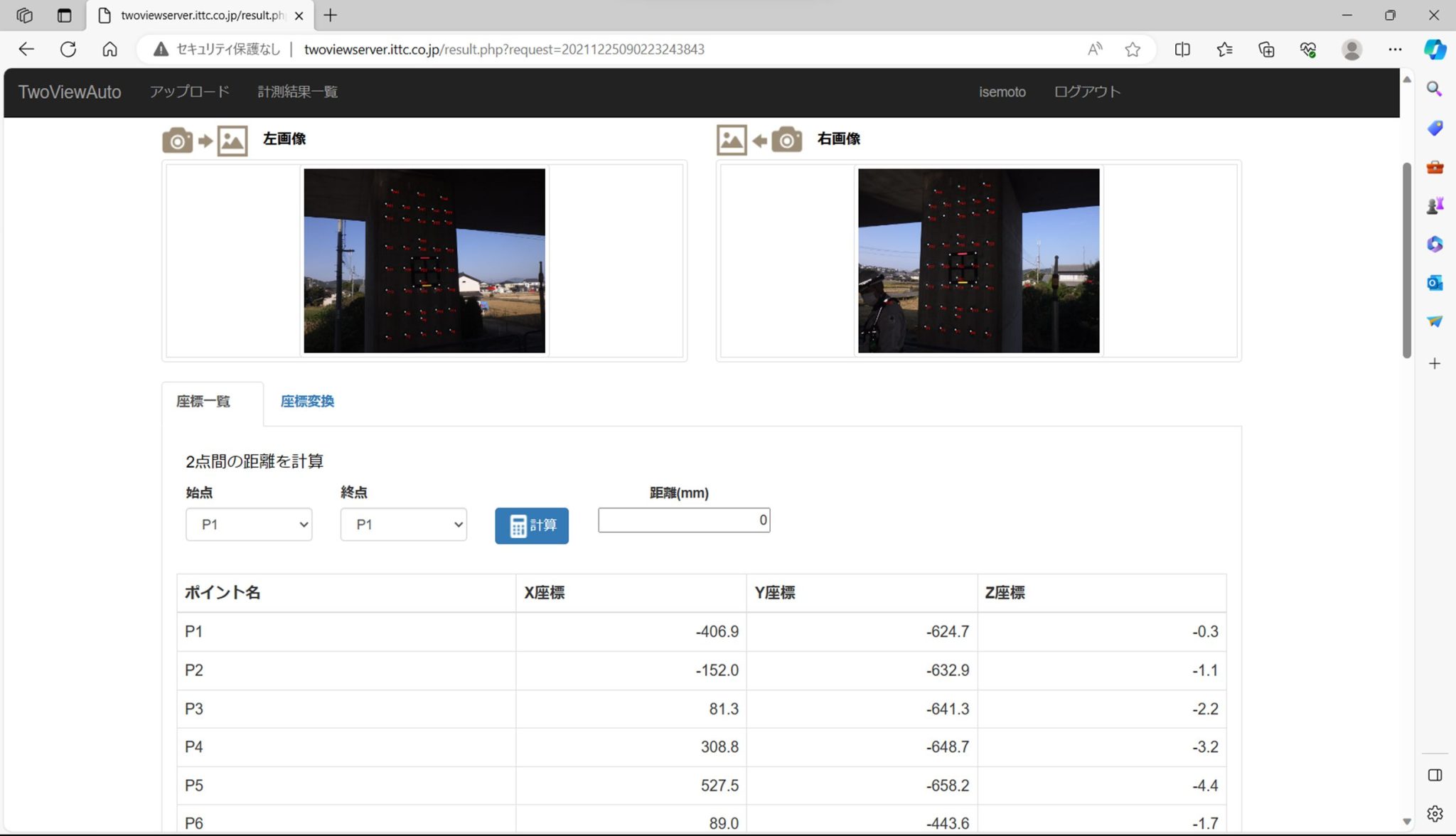
Task: Click the ログアウト link
Action: [x=1086, y=92]
